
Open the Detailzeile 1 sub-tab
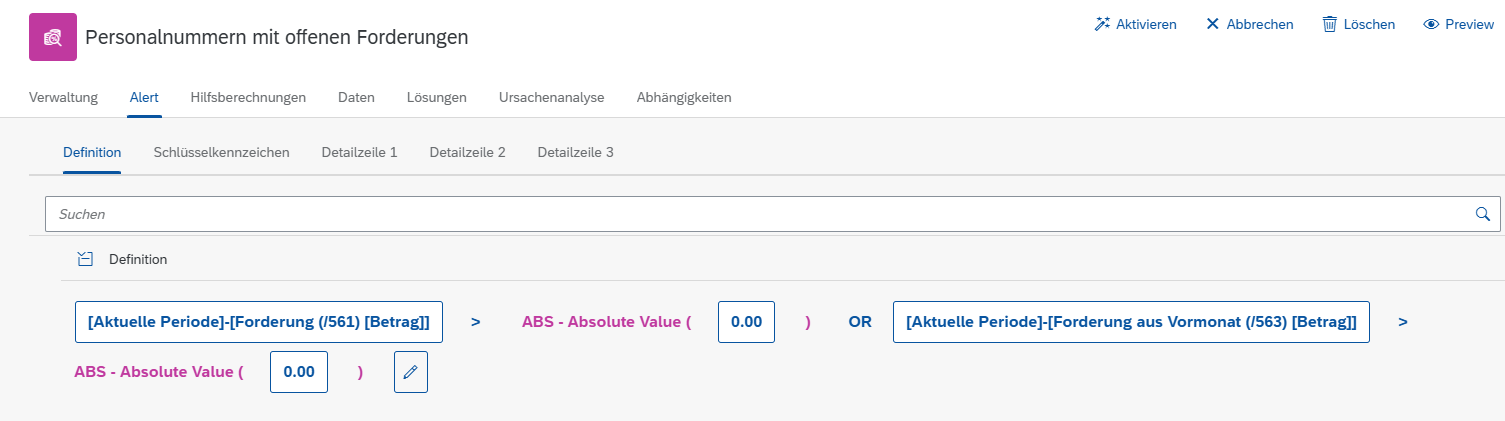(x=360, y=152)
